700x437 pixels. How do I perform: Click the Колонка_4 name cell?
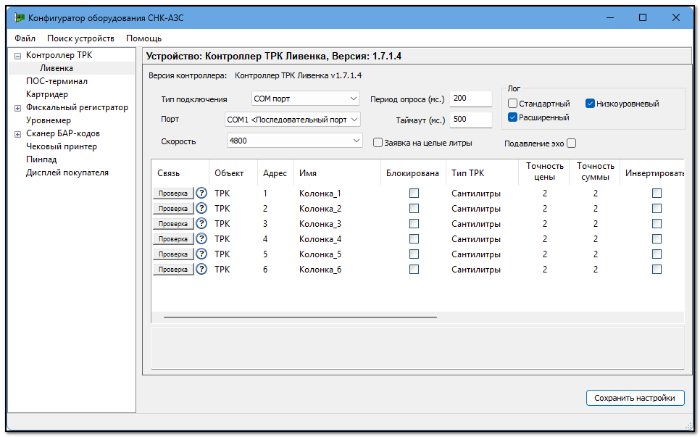tap(320, 239)
